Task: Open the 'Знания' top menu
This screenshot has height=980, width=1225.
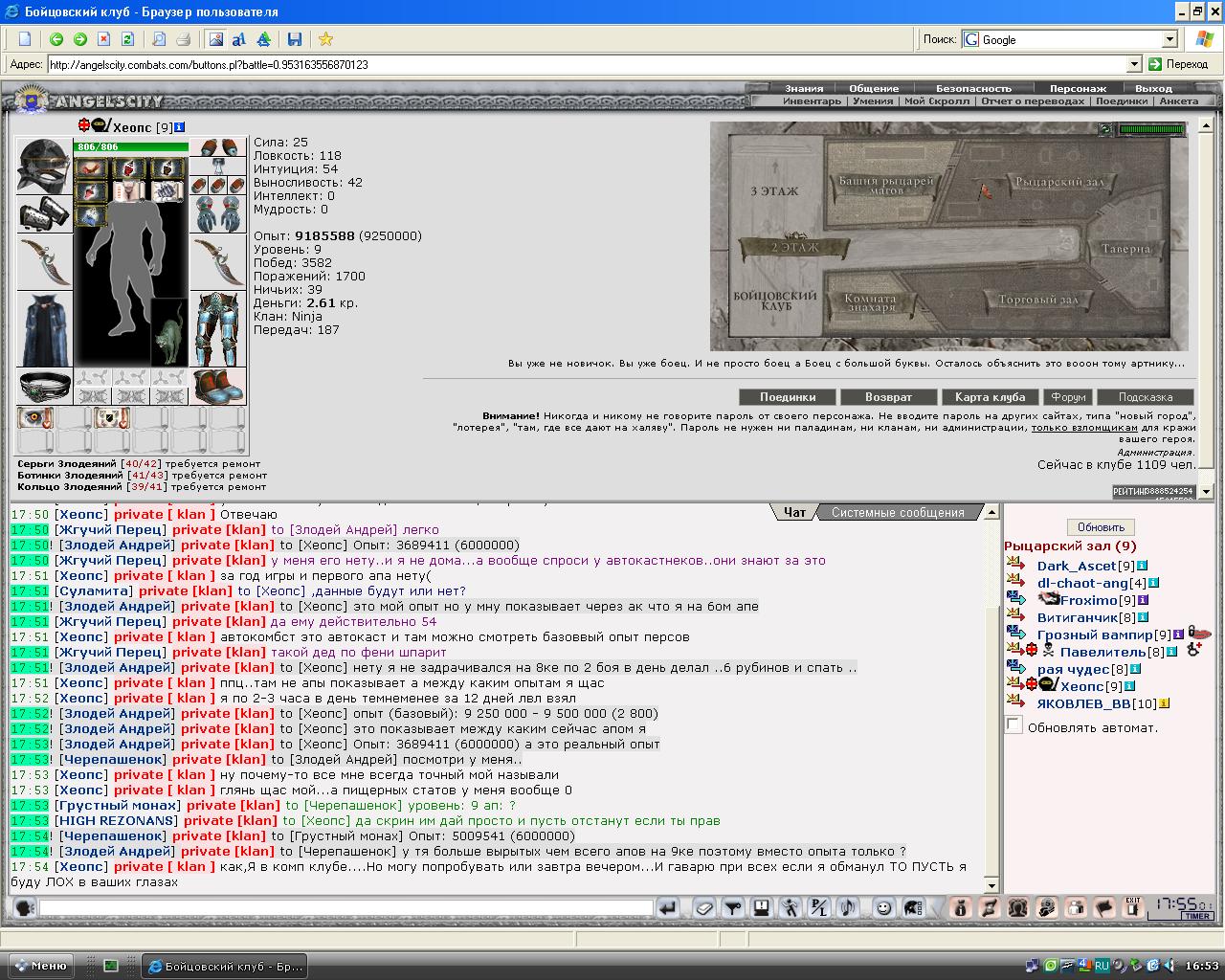Action: pos(804,88)
